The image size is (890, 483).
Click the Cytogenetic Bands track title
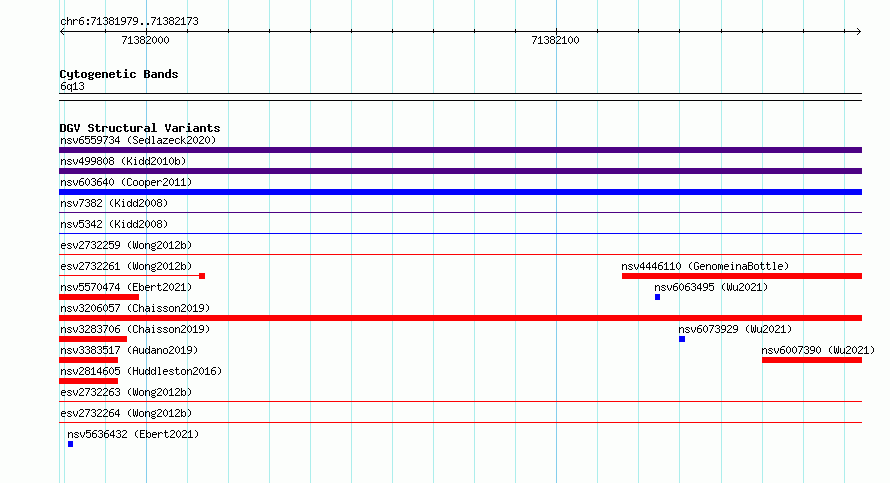(x=119, y=74)
